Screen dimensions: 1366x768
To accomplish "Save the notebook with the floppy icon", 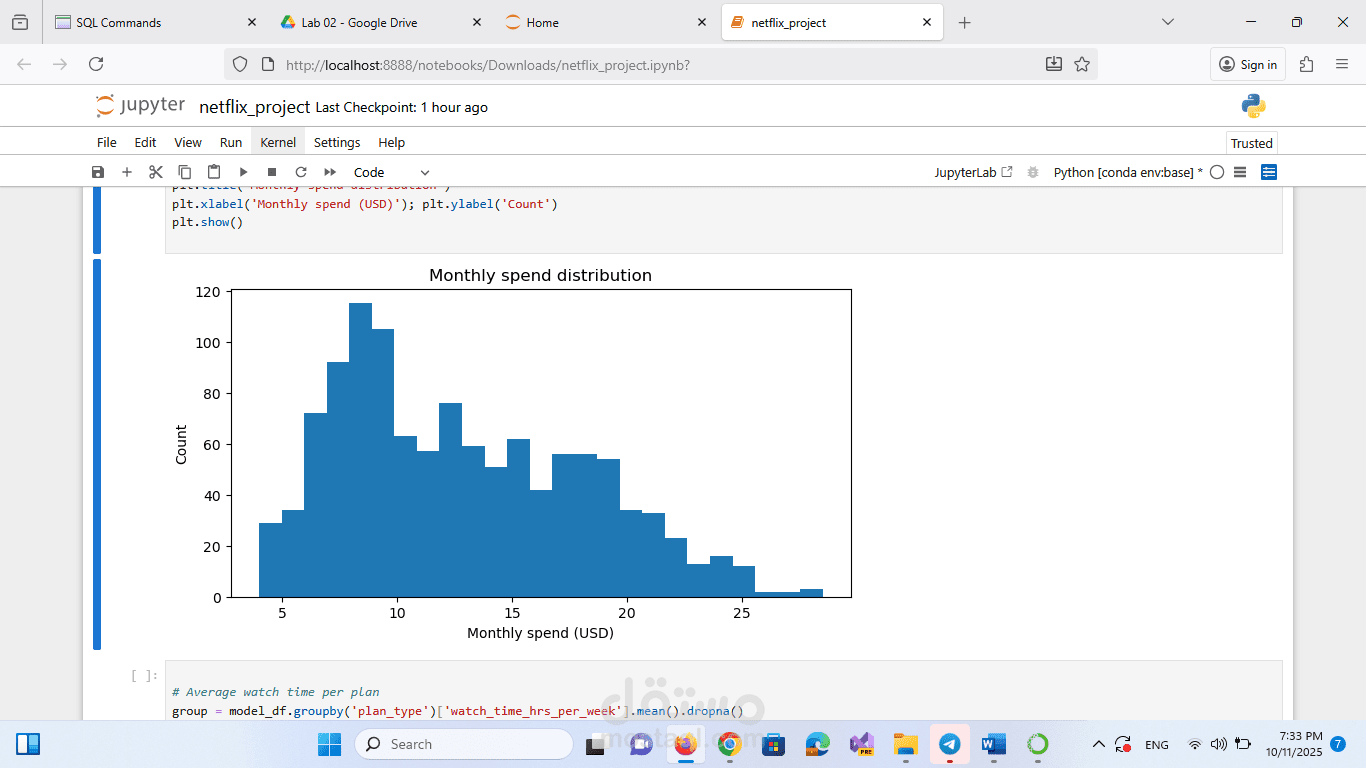I will pyautogui.click(x=98, y=172).
